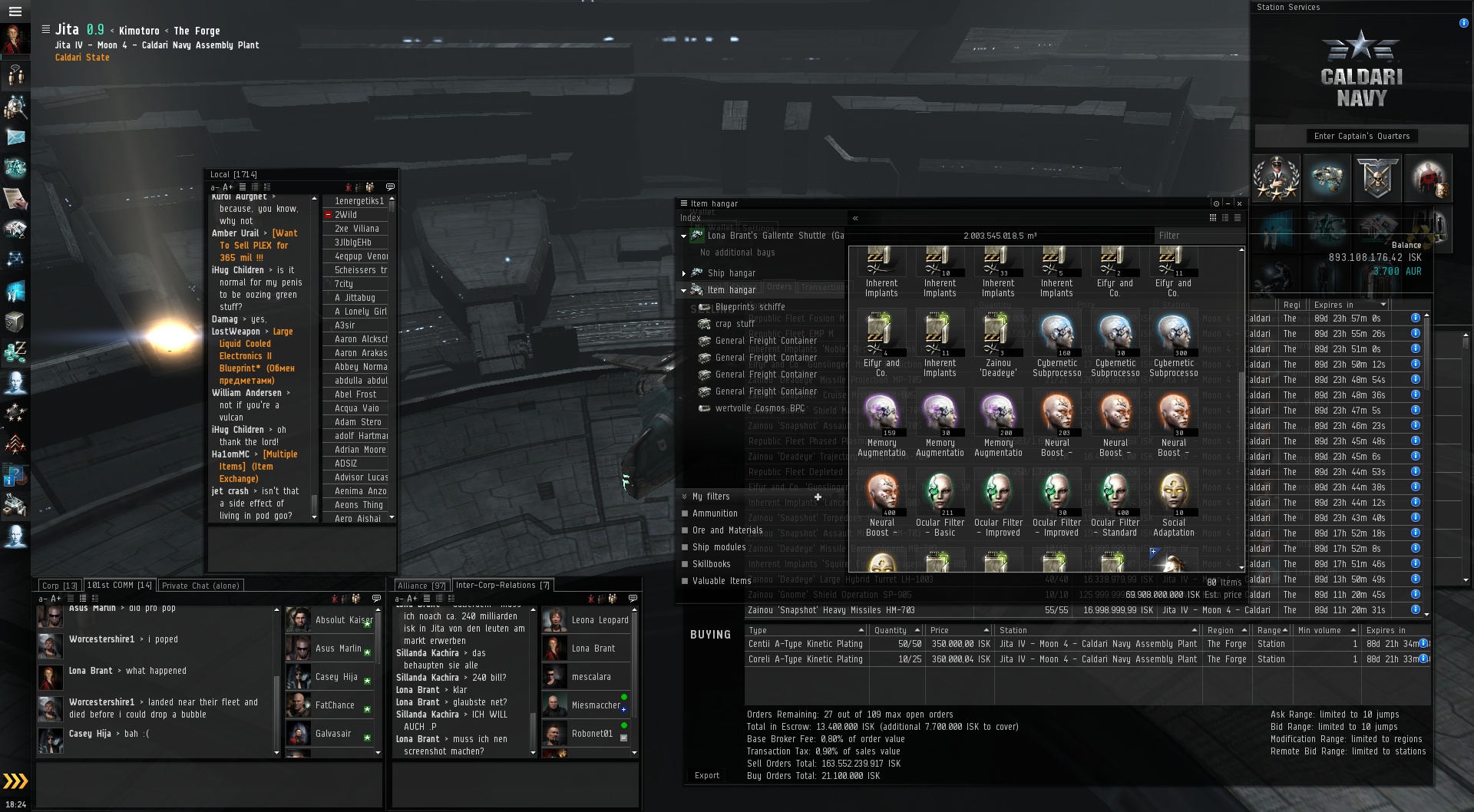Switch to the Corp [13] chat tab
Screen dimensions: 1474x812
point(60,586)
